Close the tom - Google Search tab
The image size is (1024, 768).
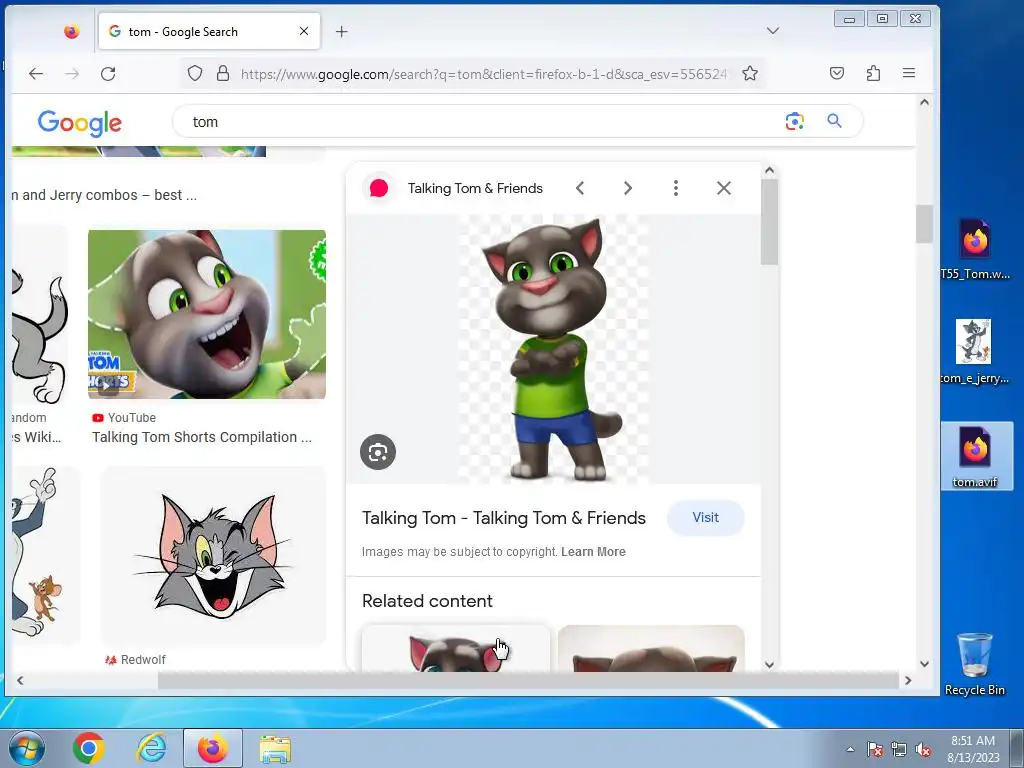point(304,31)
